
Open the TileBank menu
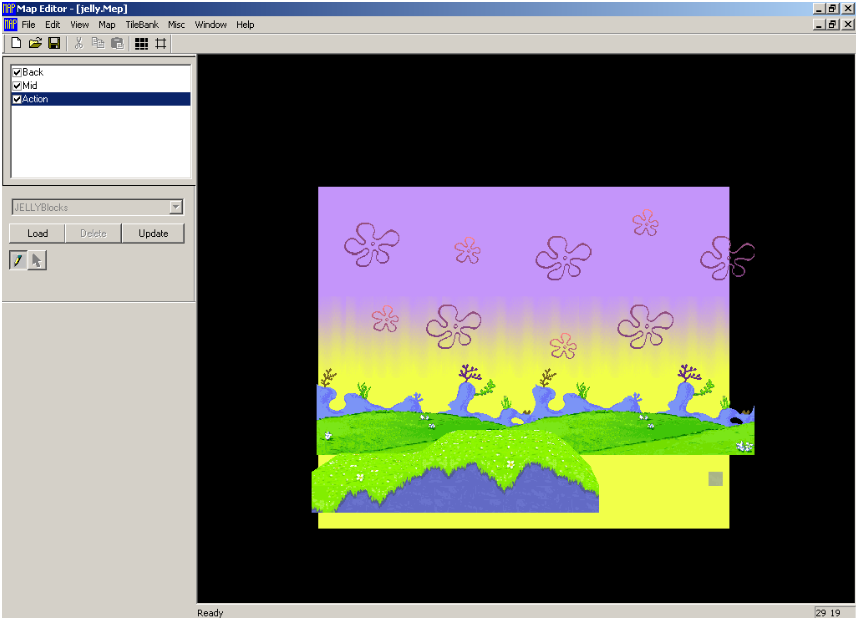[x=142, y=25]
